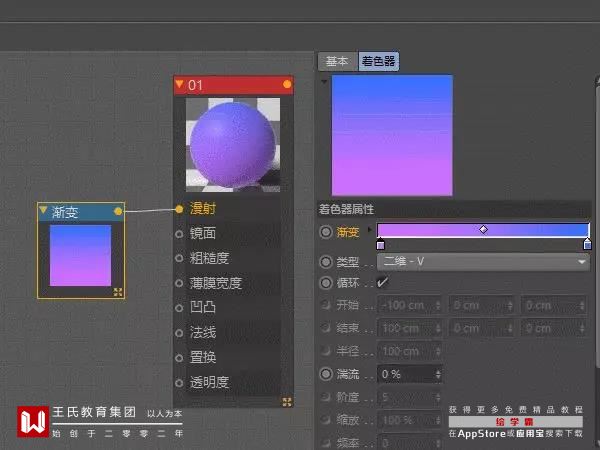Select the 透明度 input port
Viewport: 600px width, 450px height.
pos(179,383)
